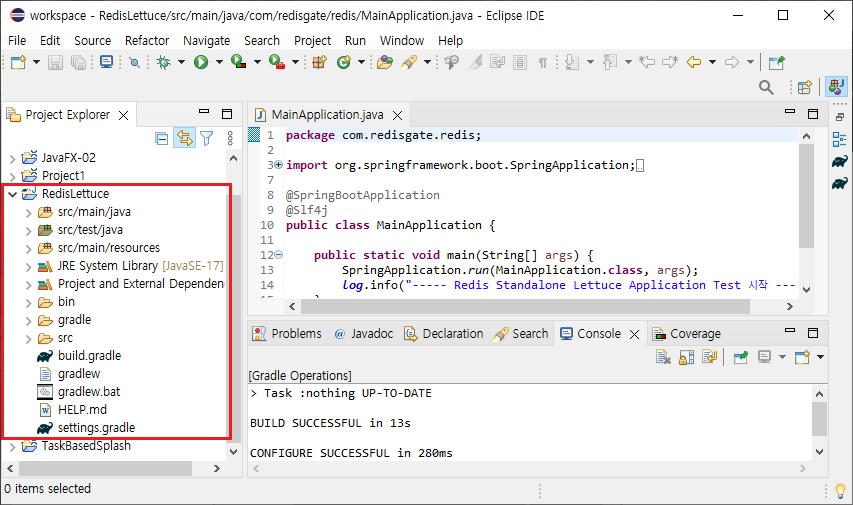This screenshot has width=853, height=505.
Task: Expand the src/main/java source folder
Action: (28, 212)
